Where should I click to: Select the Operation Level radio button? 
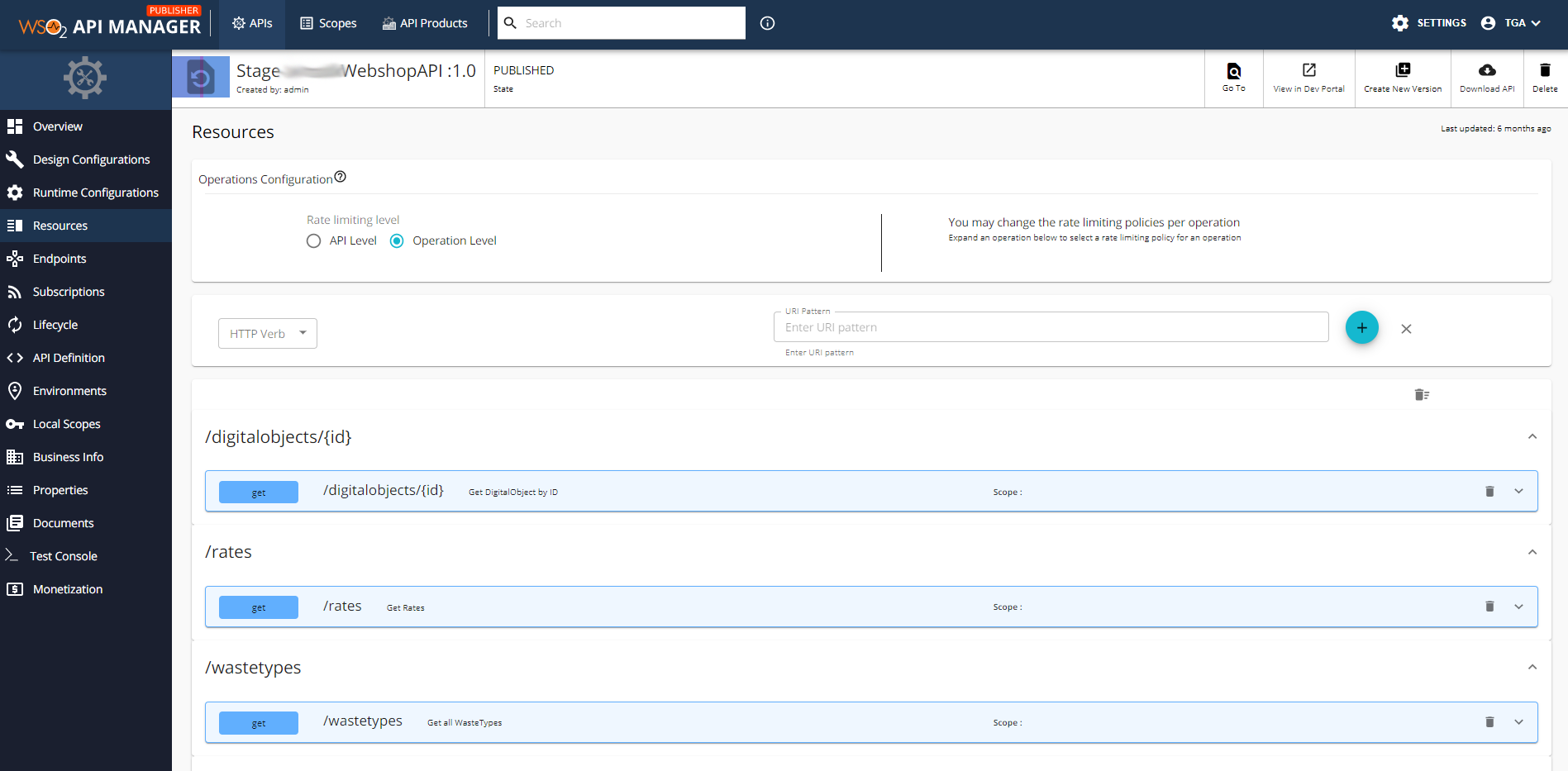coord(397,241)
